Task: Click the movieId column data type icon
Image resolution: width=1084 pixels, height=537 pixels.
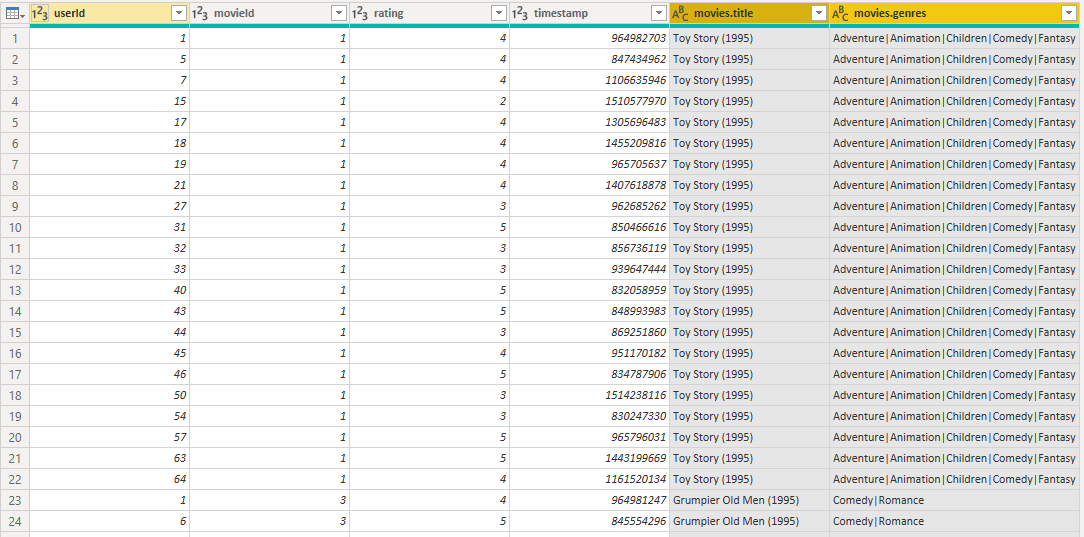Action: pos(200,13)
